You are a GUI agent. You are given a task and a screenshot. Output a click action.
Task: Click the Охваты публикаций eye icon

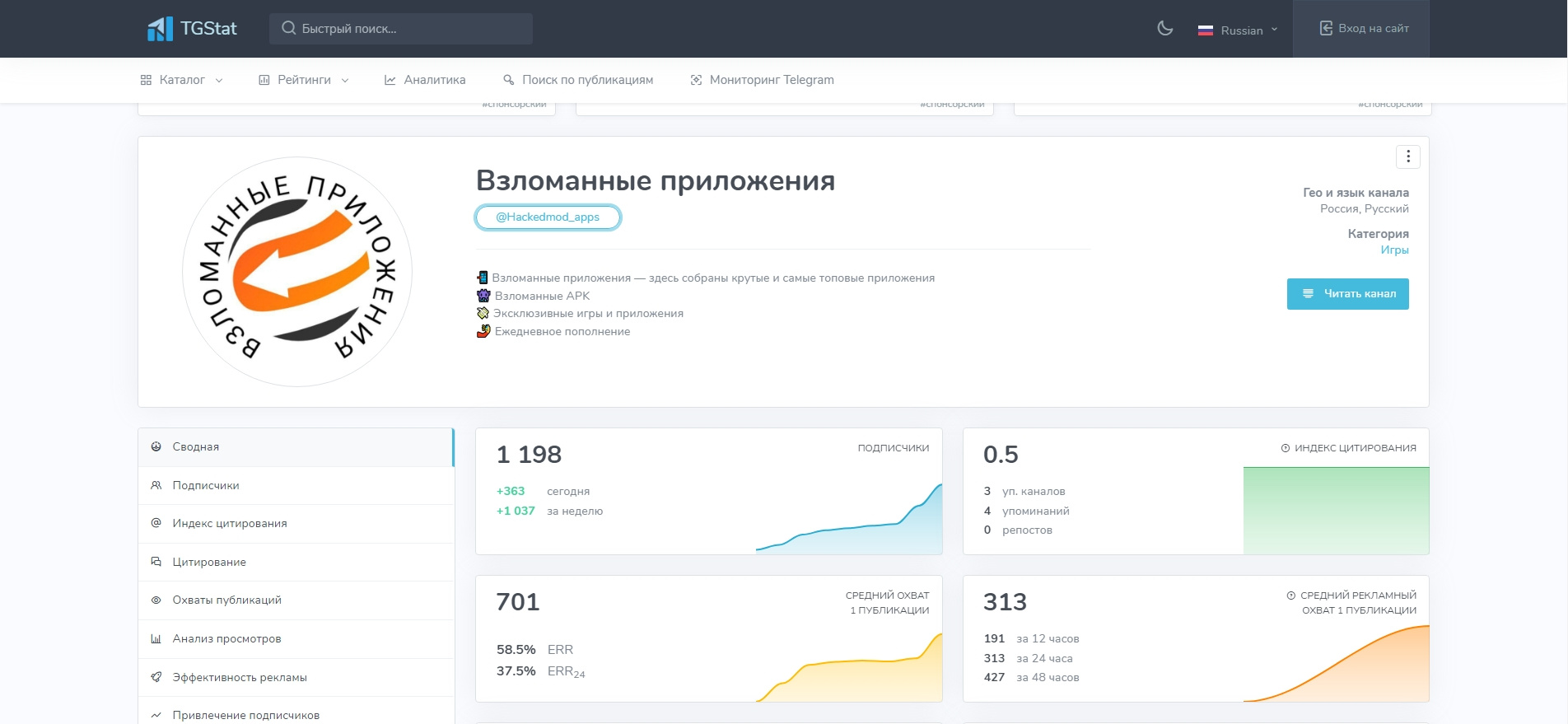coord(156,600)
